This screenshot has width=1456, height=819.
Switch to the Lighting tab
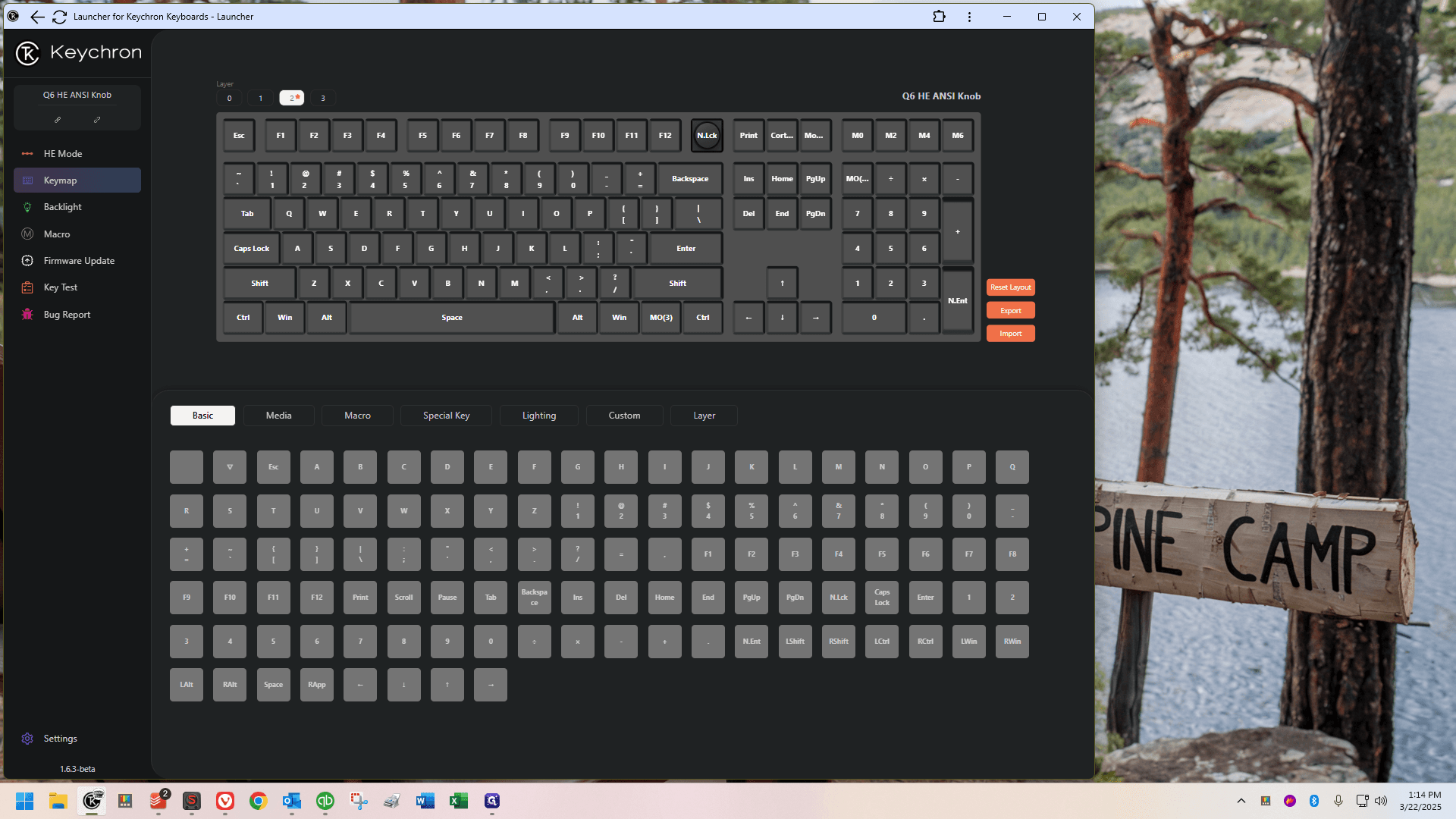(x=539, y=416)
